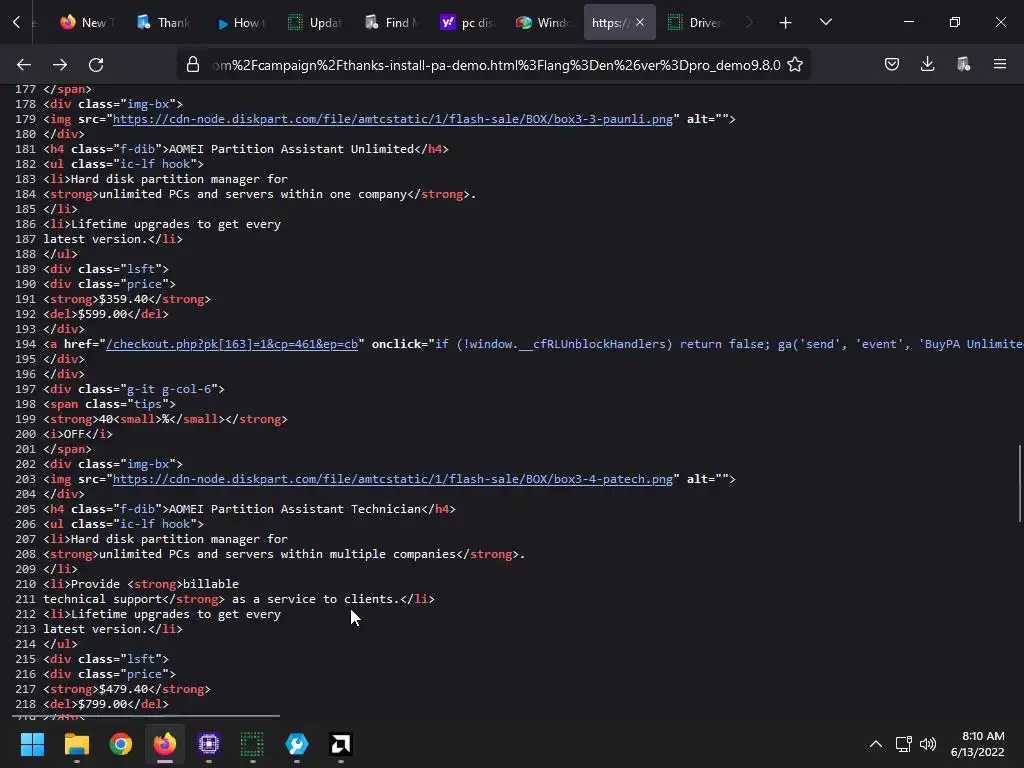Switch to the Windo tab
Image resolution: width=1024 pixels, height=768 pixels.
(544, 22)
